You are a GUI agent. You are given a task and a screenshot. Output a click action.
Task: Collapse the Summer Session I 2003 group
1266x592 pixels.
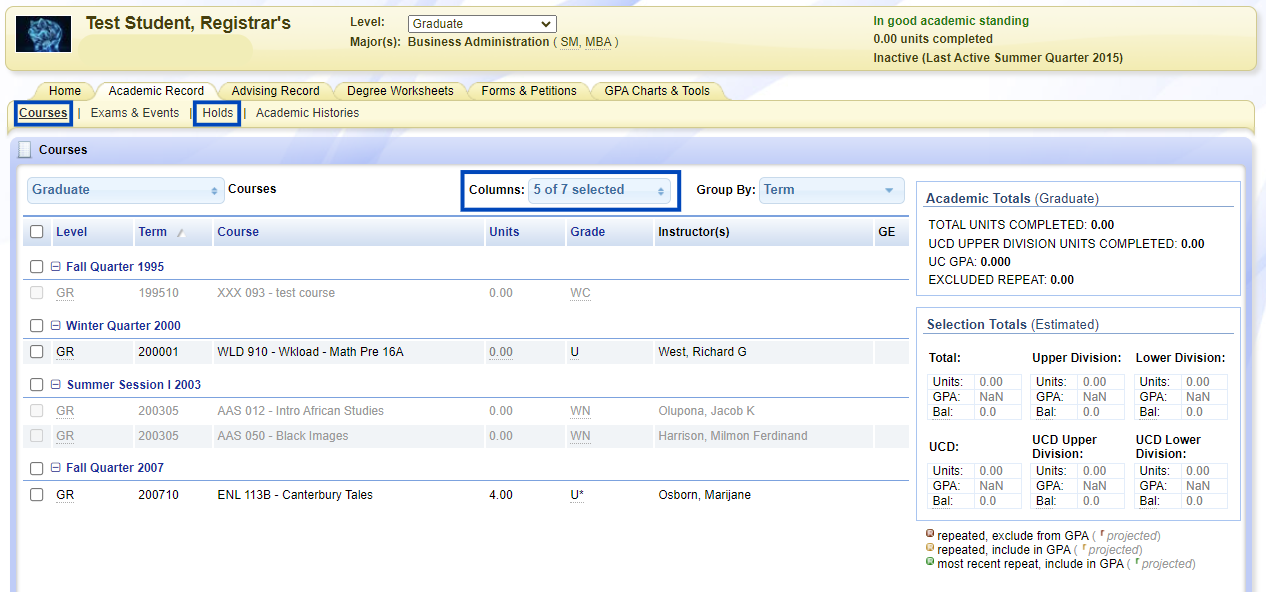[x=56, y=385]
